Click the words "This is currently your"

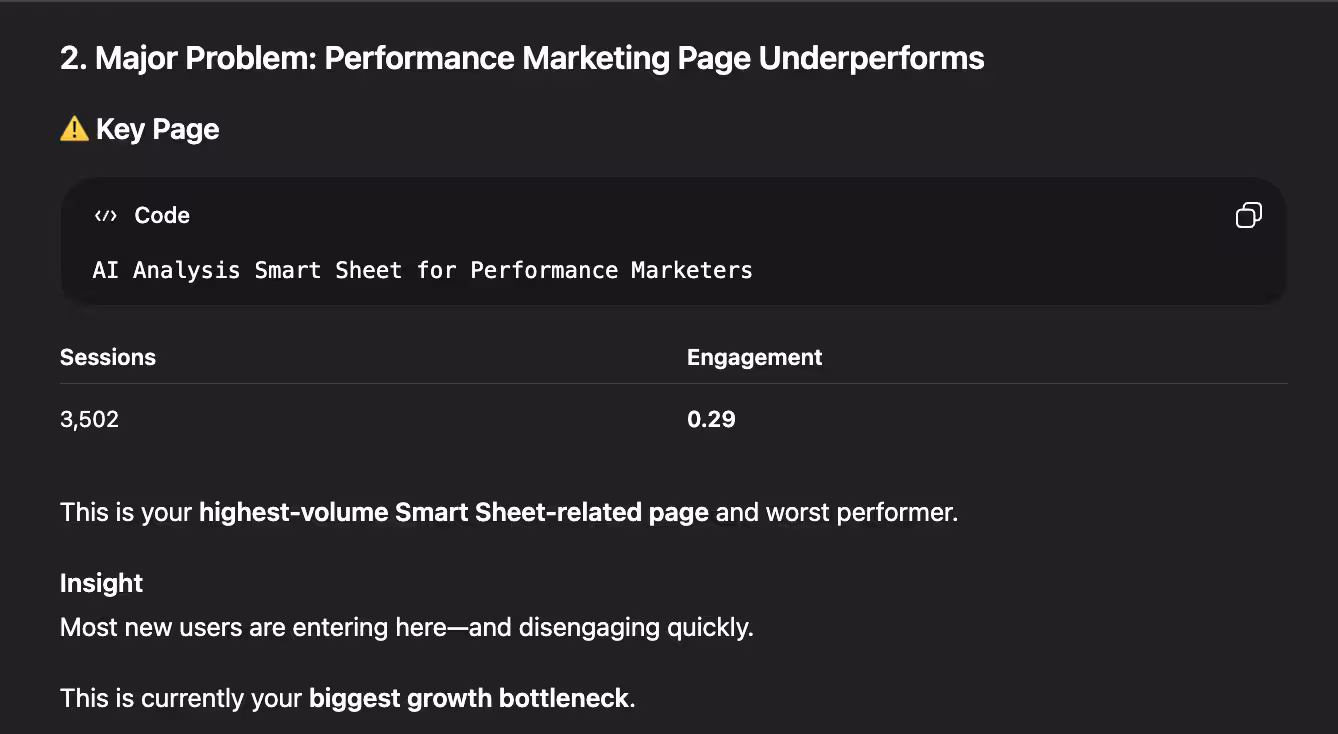coord(180,698)
